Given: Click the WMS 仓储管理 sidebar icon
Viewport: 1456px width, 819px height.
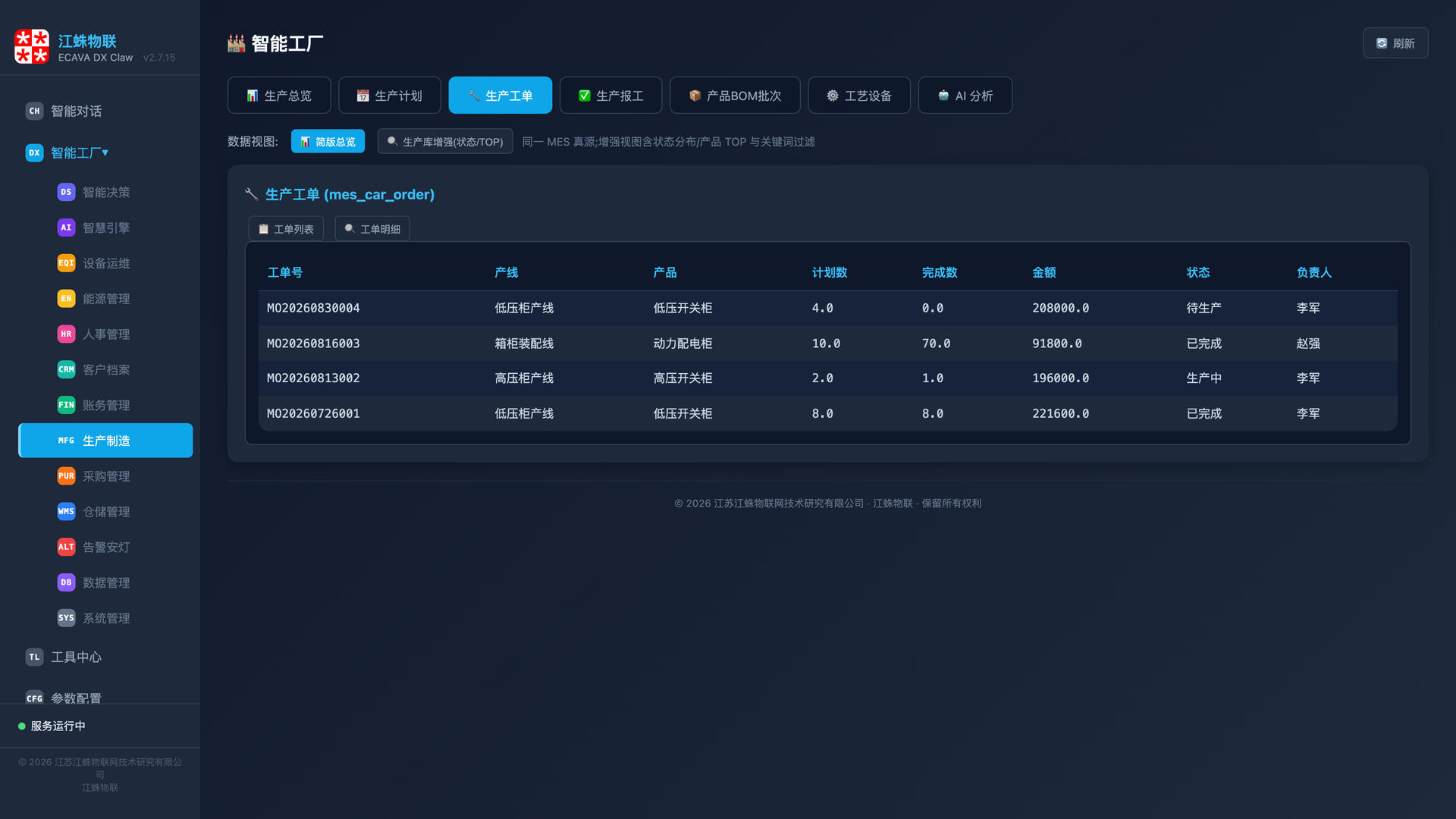Looking at the screenshot, I should pos(66,511).
